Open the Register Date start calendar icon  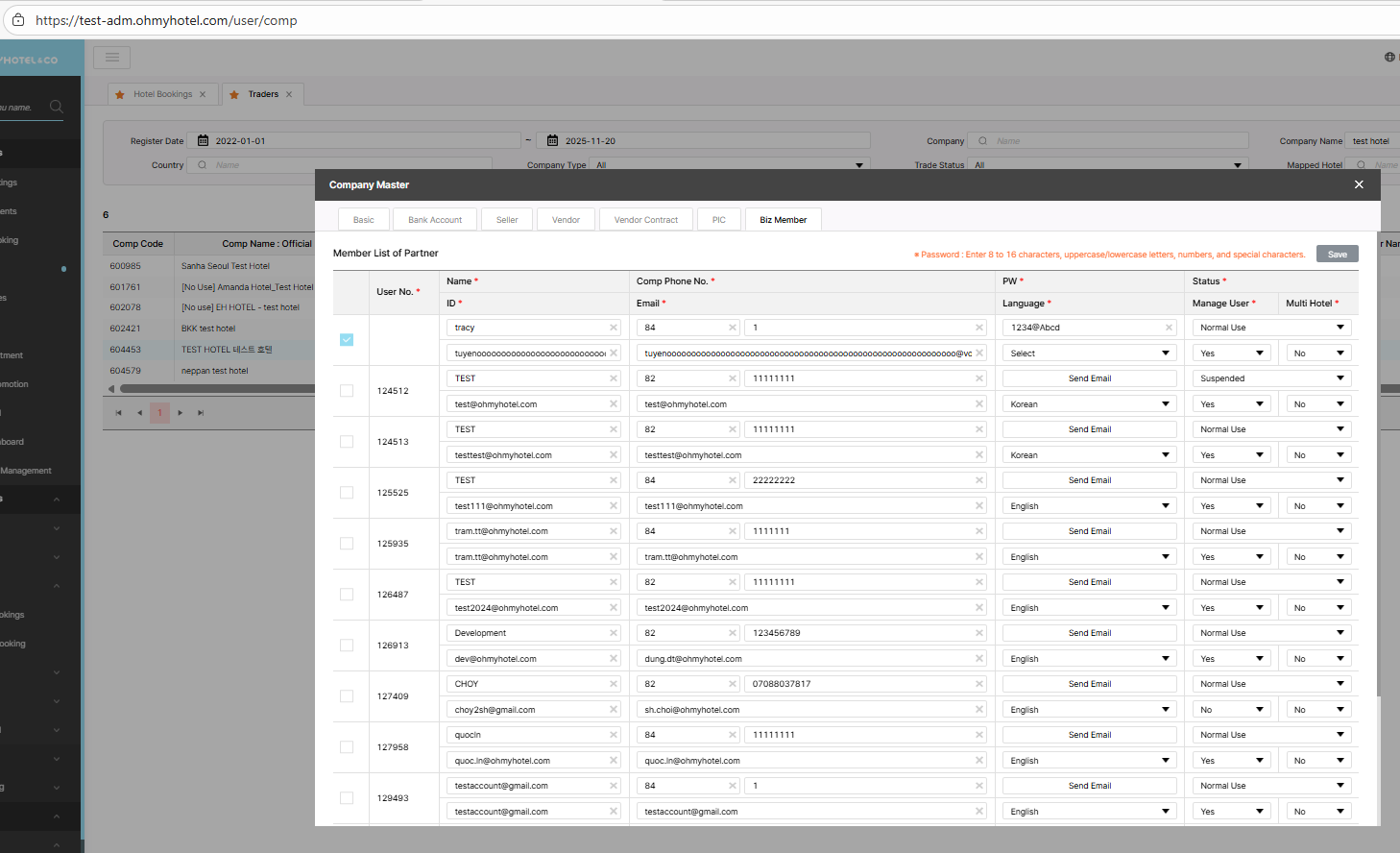click(x=203, y=140)
